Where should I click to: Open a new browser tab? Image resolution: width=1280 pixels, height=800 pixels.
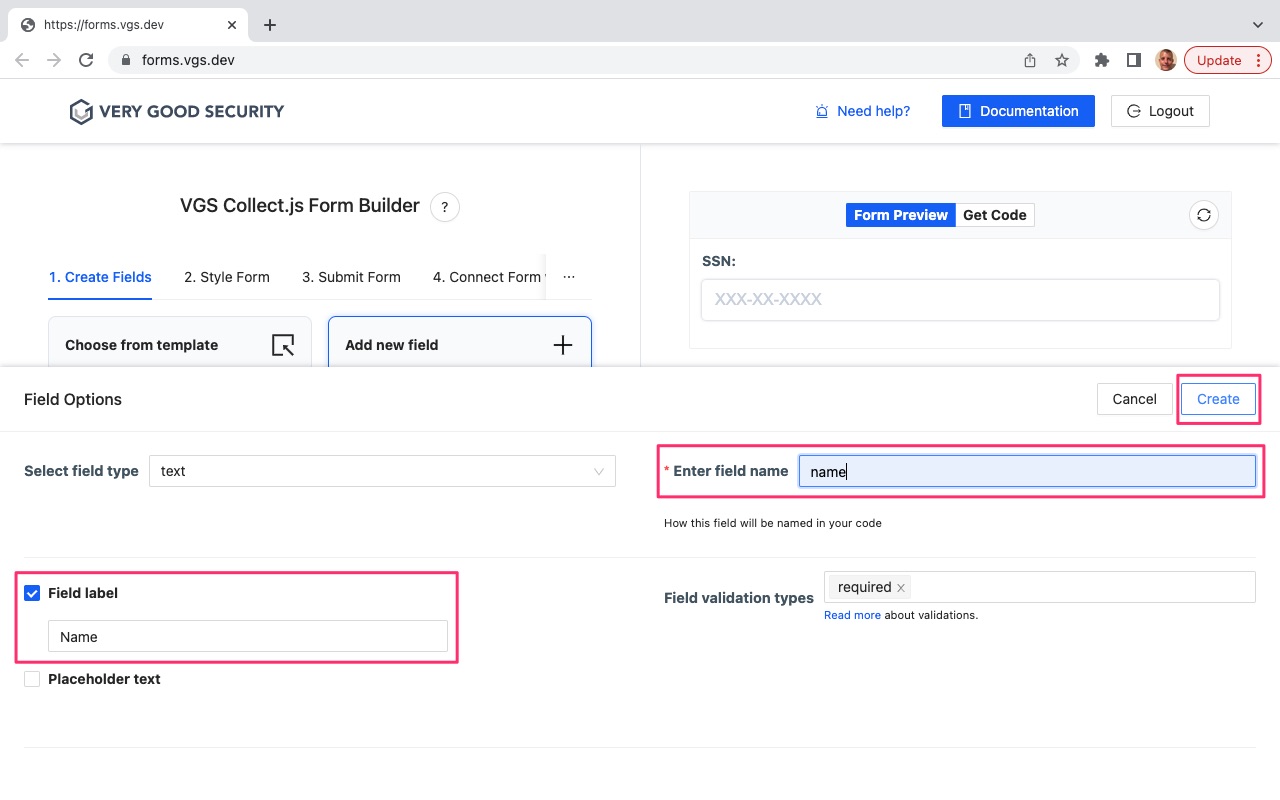pyautogui.click(x=270, y=25)
